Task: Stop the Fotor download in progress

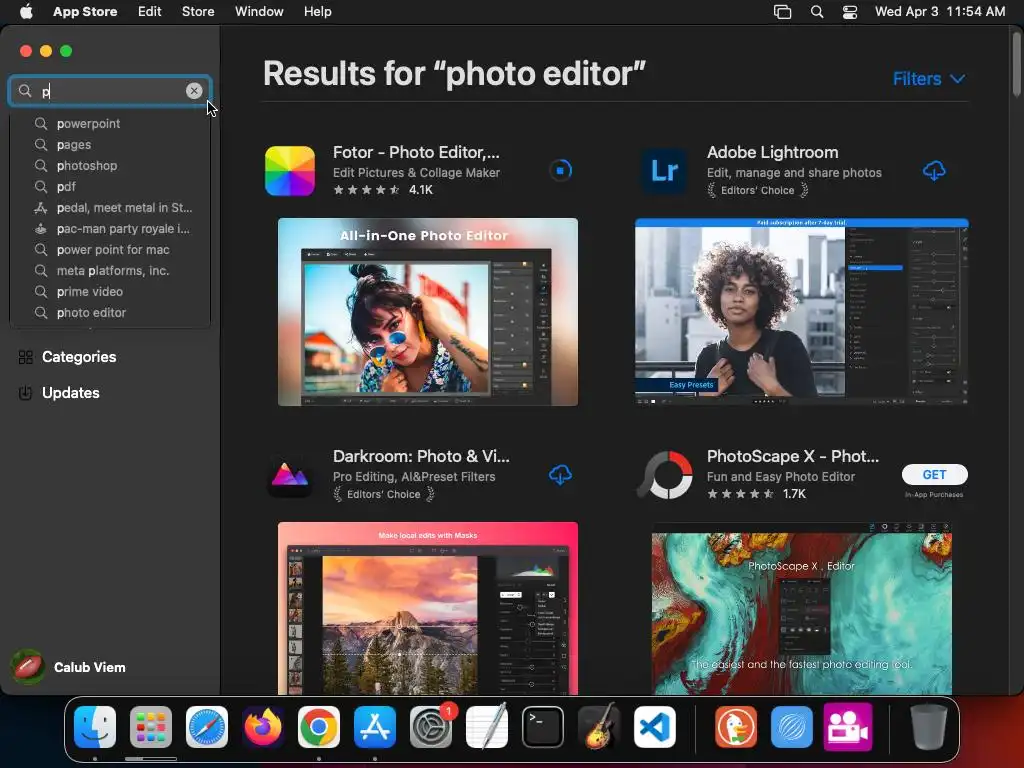Action: tap(560, 170)
